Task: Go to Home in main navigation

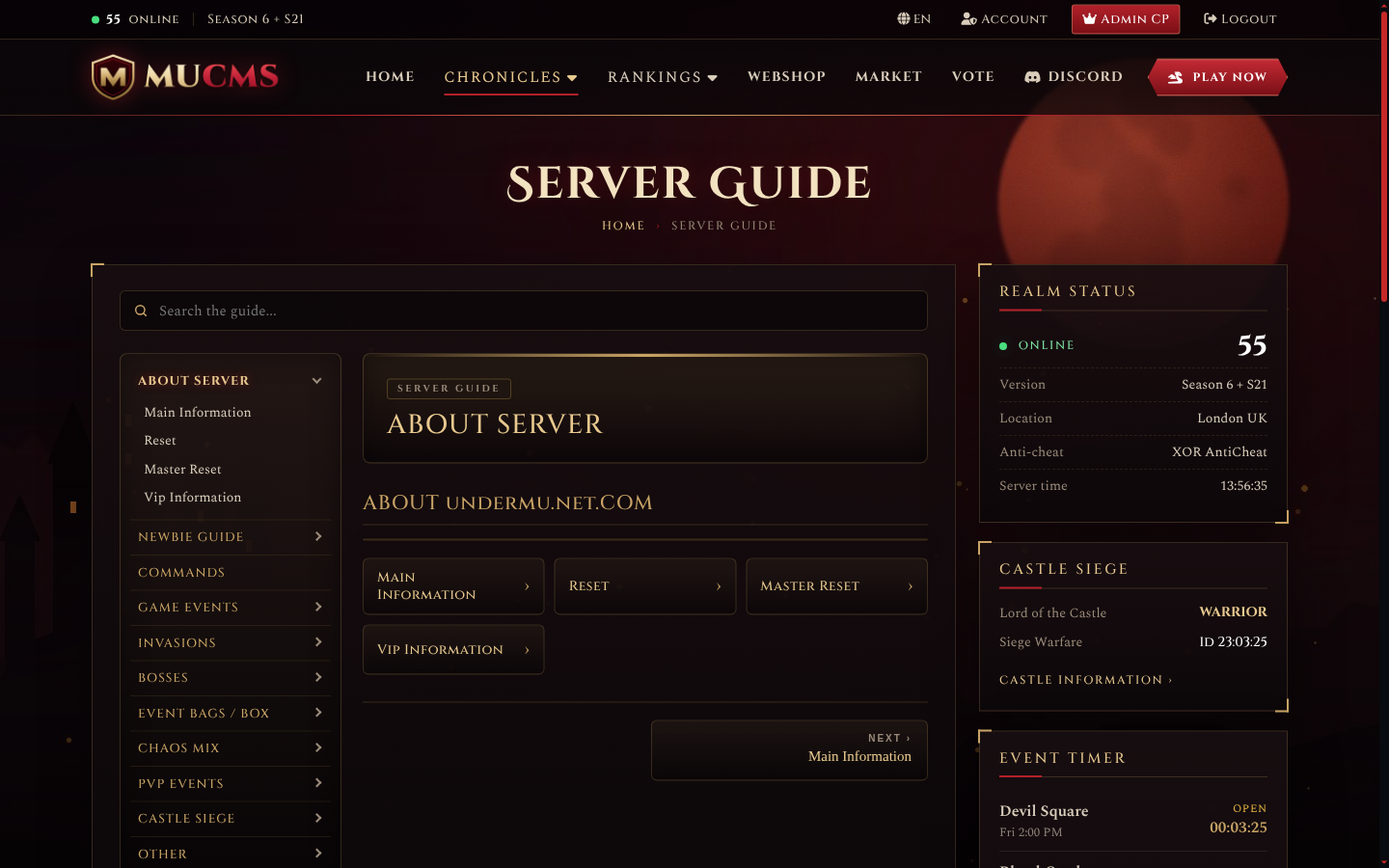Action: tap(390, 77)
